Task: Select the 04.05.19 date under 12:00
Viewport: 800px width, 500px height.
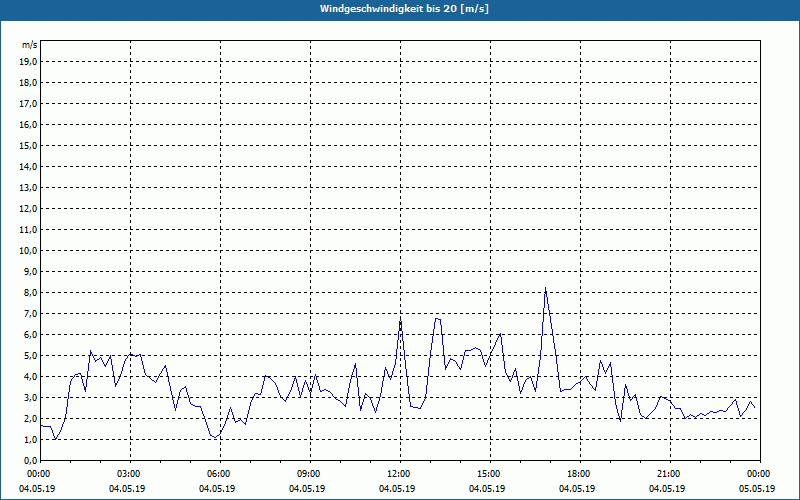Action: pos(397,489)
